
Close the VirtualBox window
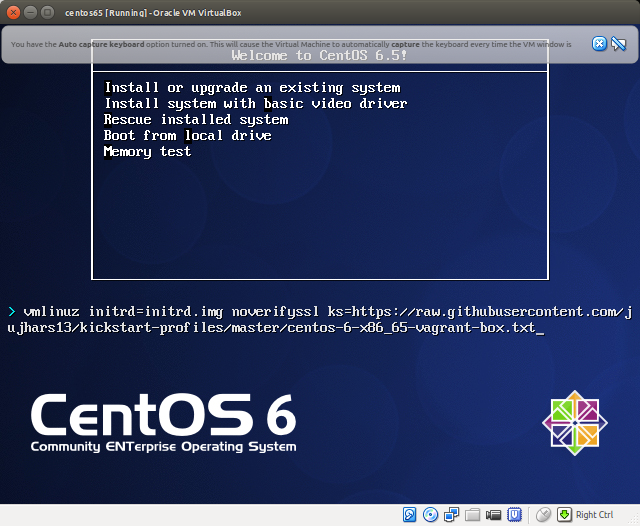[x=13, y=13]
